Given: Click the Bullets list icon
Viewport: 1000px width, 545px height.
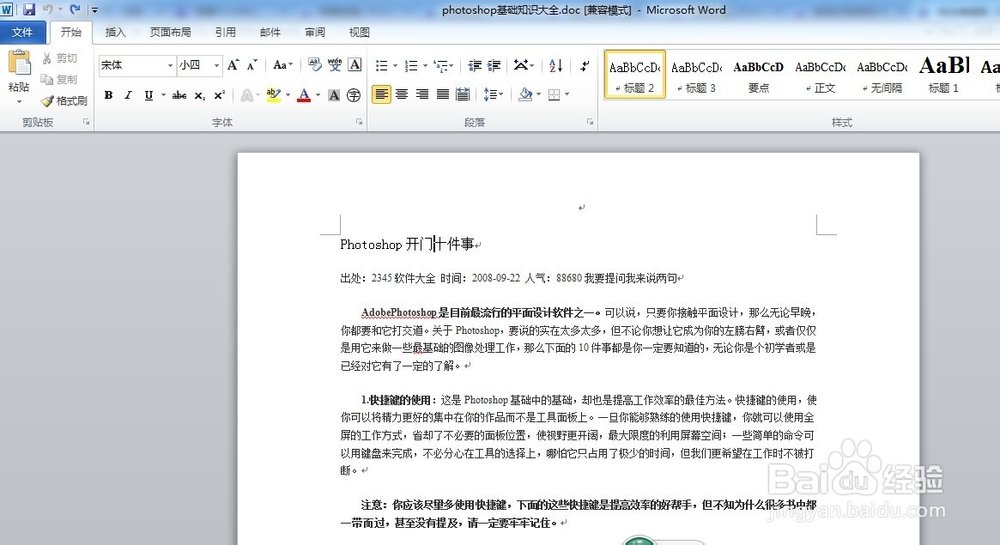Looking at the screenshot, I should (381, 66).
